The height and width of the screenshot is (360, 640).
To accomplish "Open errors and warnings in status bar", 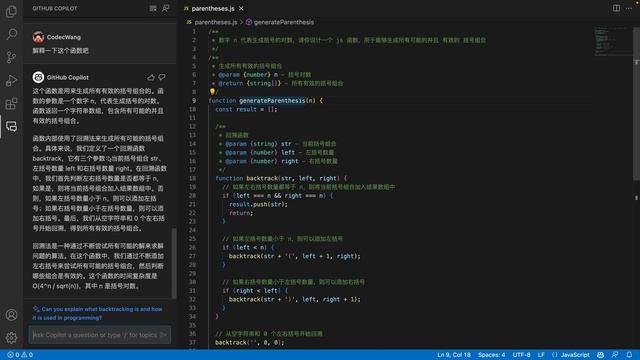I will pyautogui.click(x=20, y=355).
